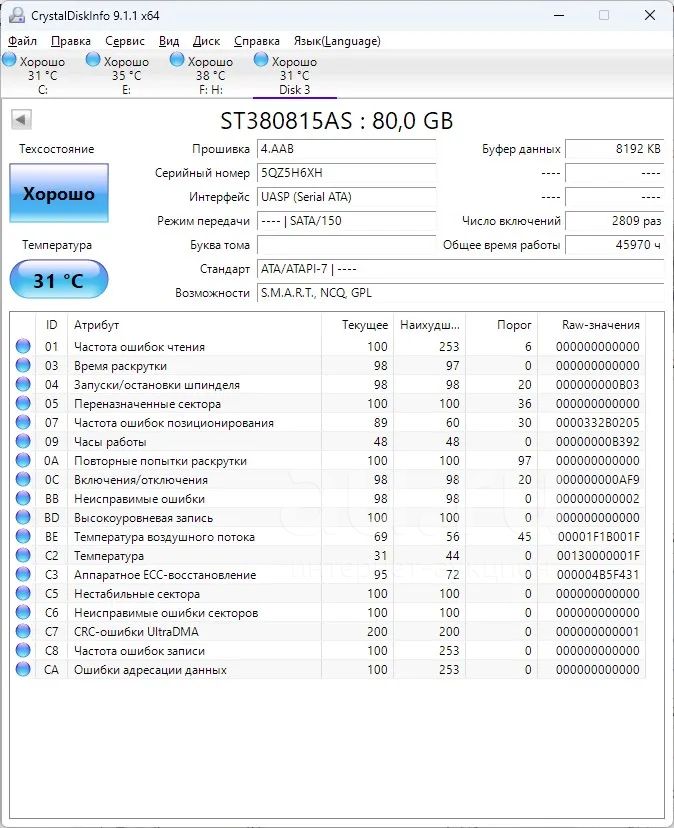
Task: Click the blue status icon for attribute 01
Action: (23, 346)
